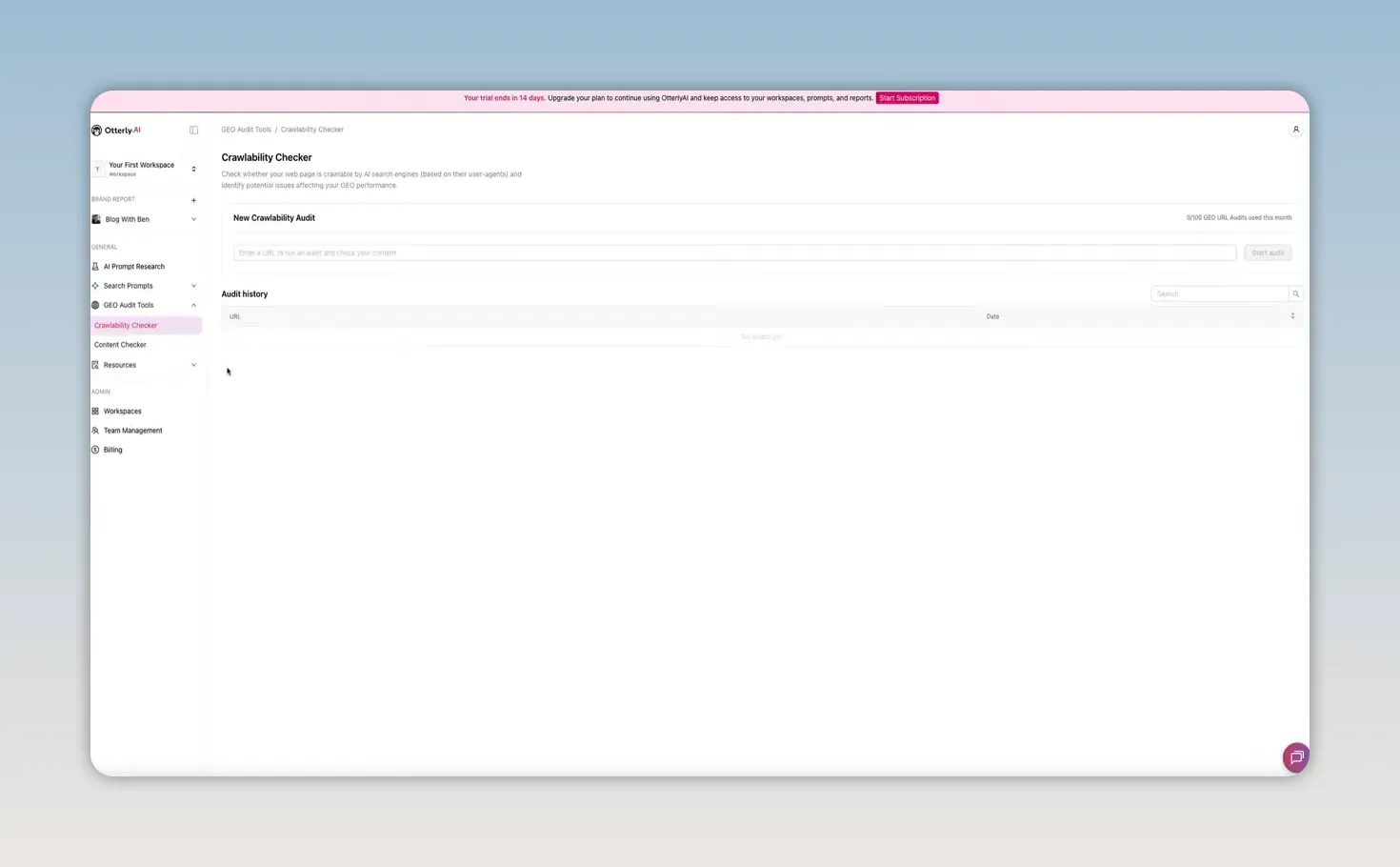Click the GEO URL Audits usage counter

(1239, 218)
